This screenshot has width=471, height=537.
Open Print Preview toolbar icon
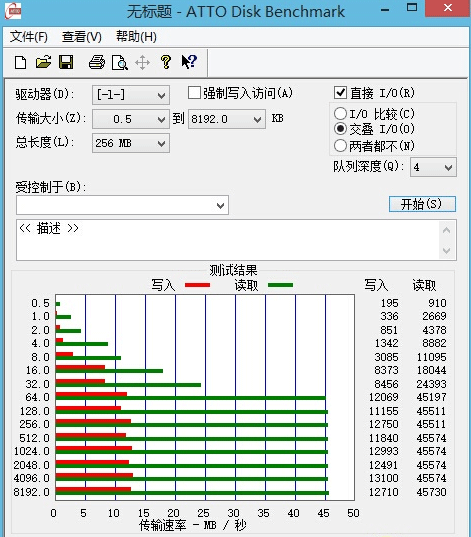pos(120,63)
